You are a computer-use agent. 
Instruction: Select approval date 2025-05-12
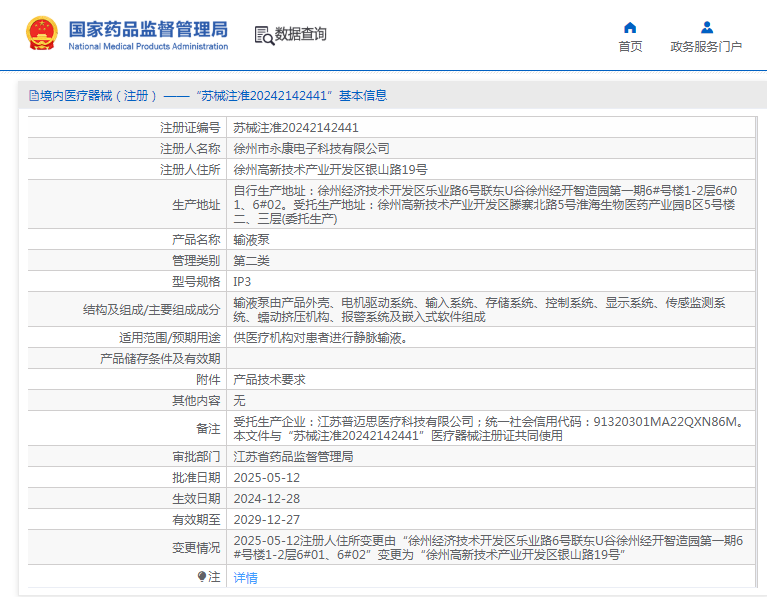point(267,478)
